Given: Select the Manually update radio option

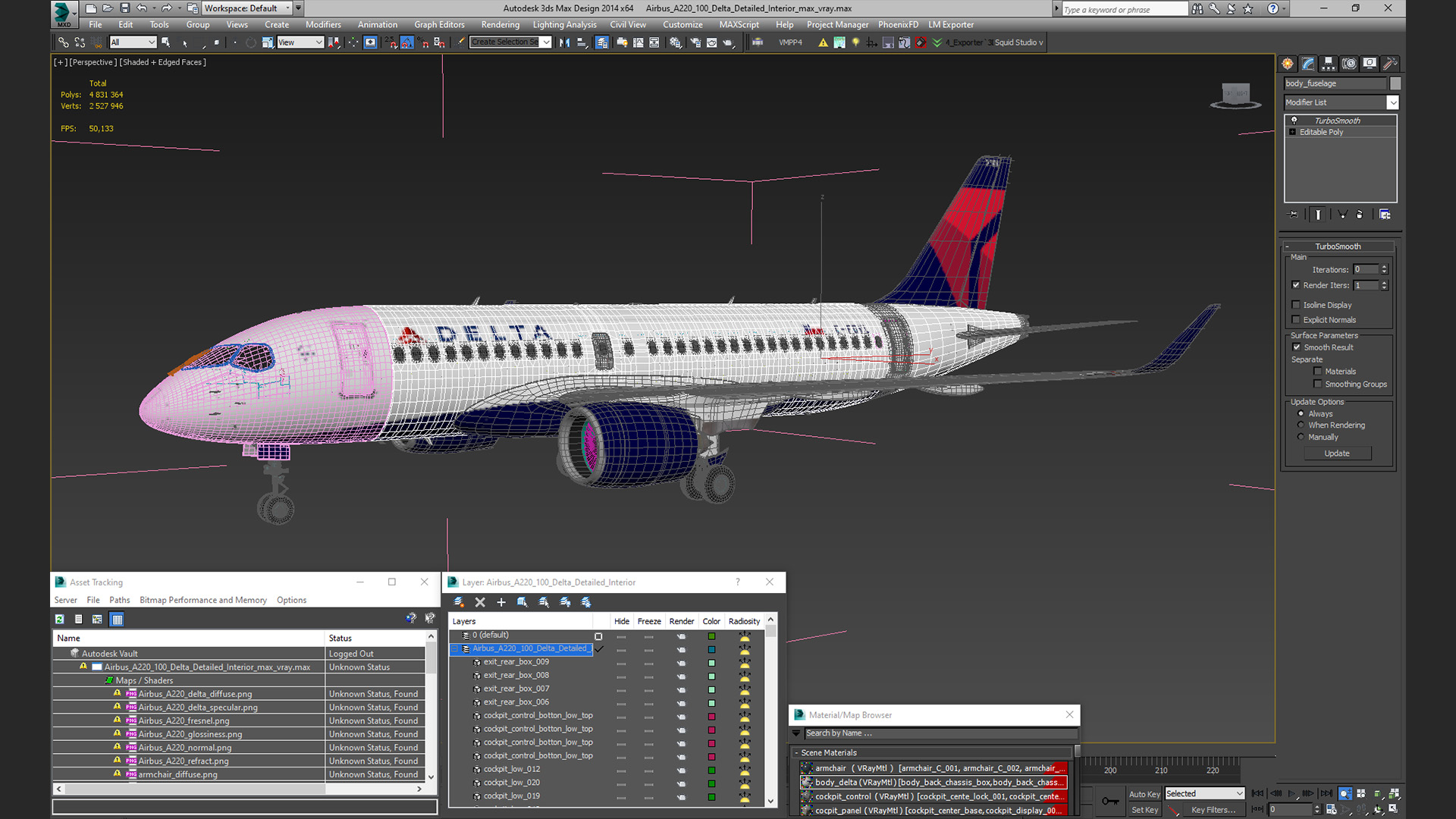Looking at the screenshot, I should (1301, 438).
